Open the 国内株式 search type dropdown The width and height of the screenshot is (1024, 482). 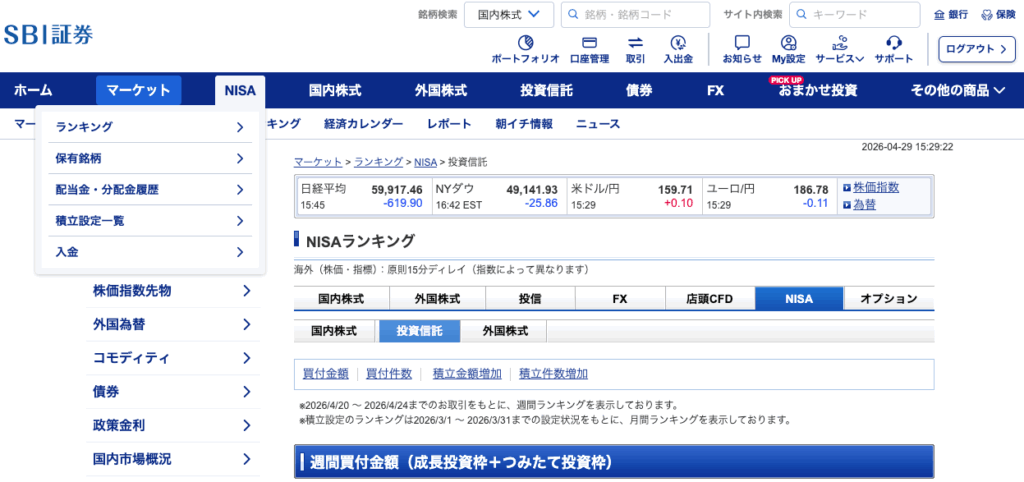(x=509, y=14)
